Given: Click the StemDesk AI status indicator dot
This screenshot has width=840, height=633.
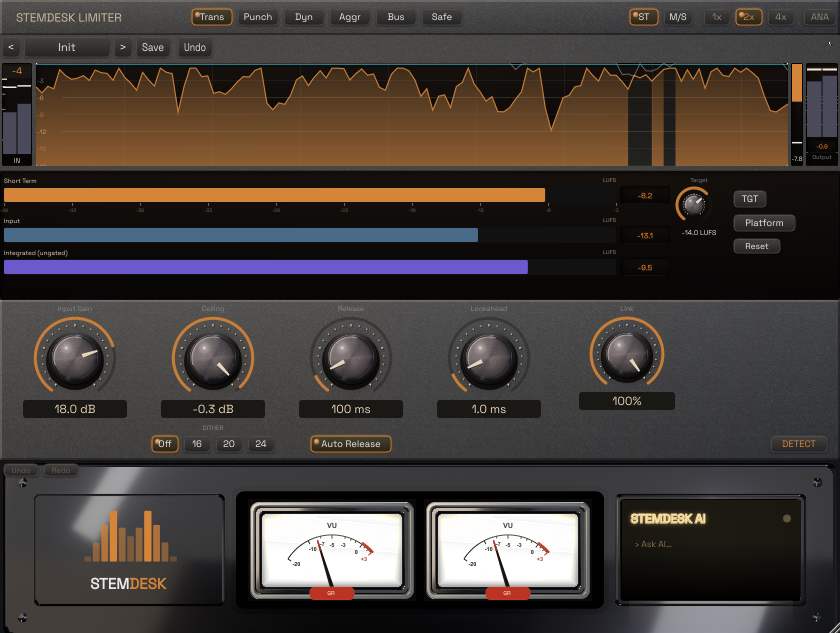Looking at the screenshot, I should click(786, 518).
